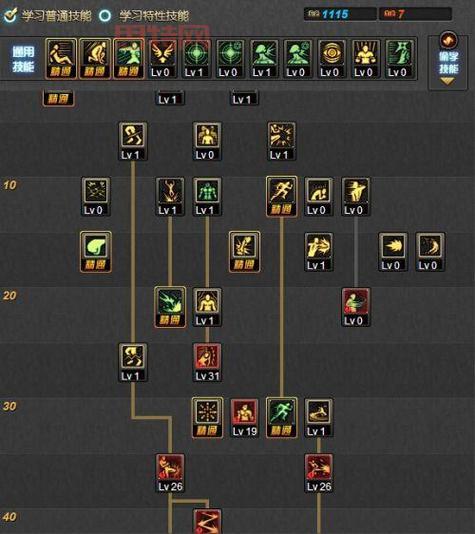475x534 pixels.
Task: Select the 学习普通技能 option
Action: coord(49,15)
